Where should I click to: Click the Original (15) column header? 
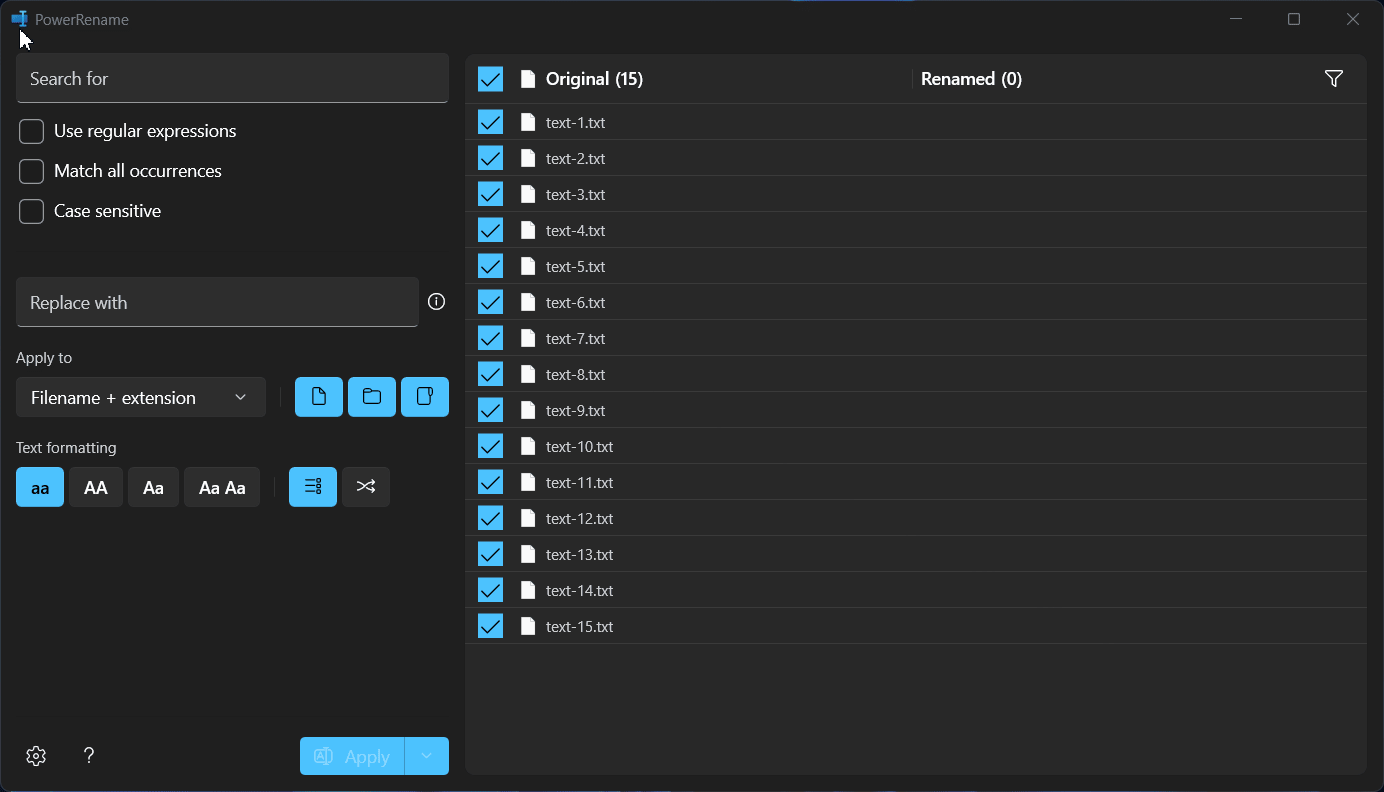click(x=594, y=79)
